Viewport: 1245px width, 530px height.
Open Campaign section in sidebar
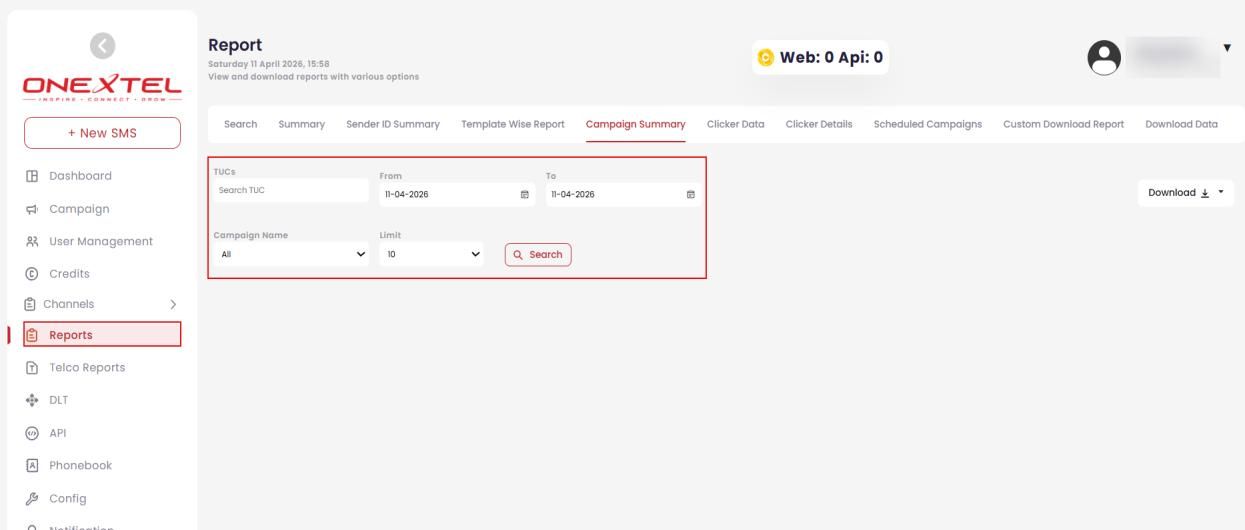point(79,209)
